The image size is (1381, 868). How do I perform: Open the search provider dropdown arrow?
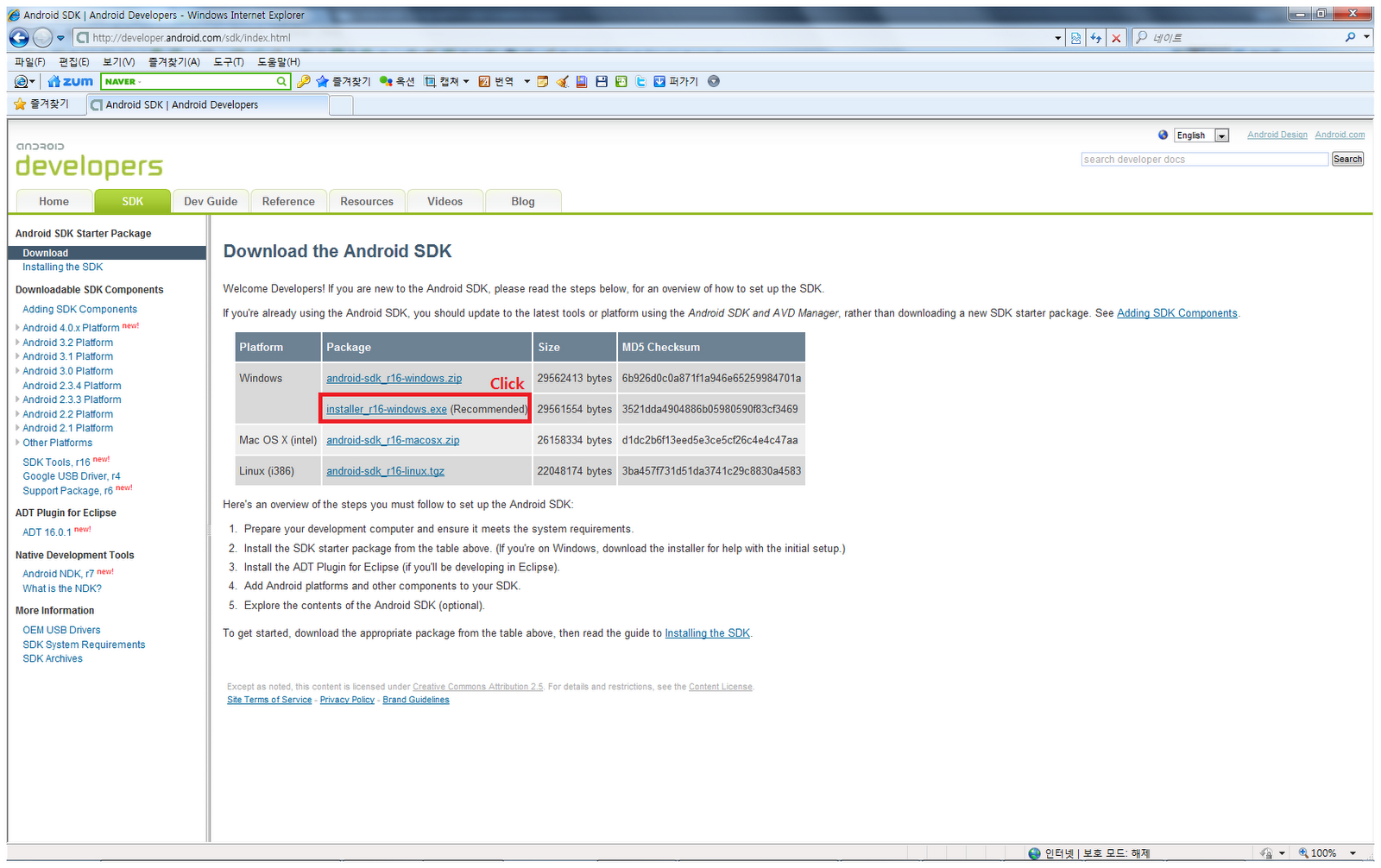tap(1366, 37)
